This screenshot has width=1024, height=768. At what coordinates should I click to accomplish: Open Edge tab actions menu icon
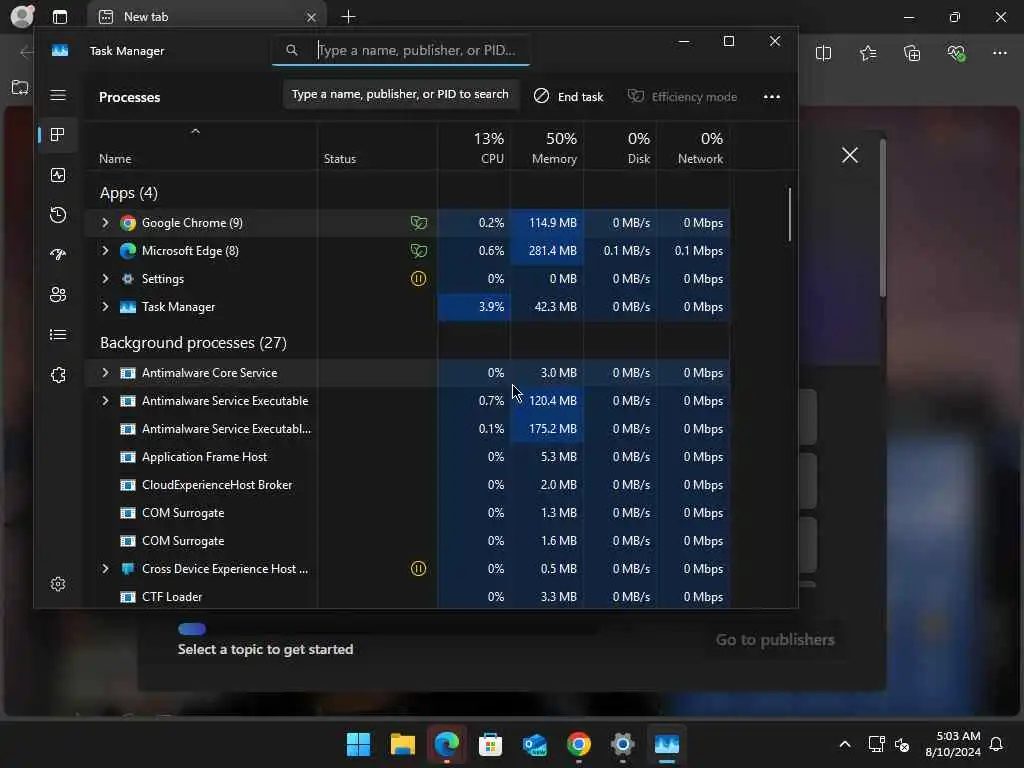60,17
